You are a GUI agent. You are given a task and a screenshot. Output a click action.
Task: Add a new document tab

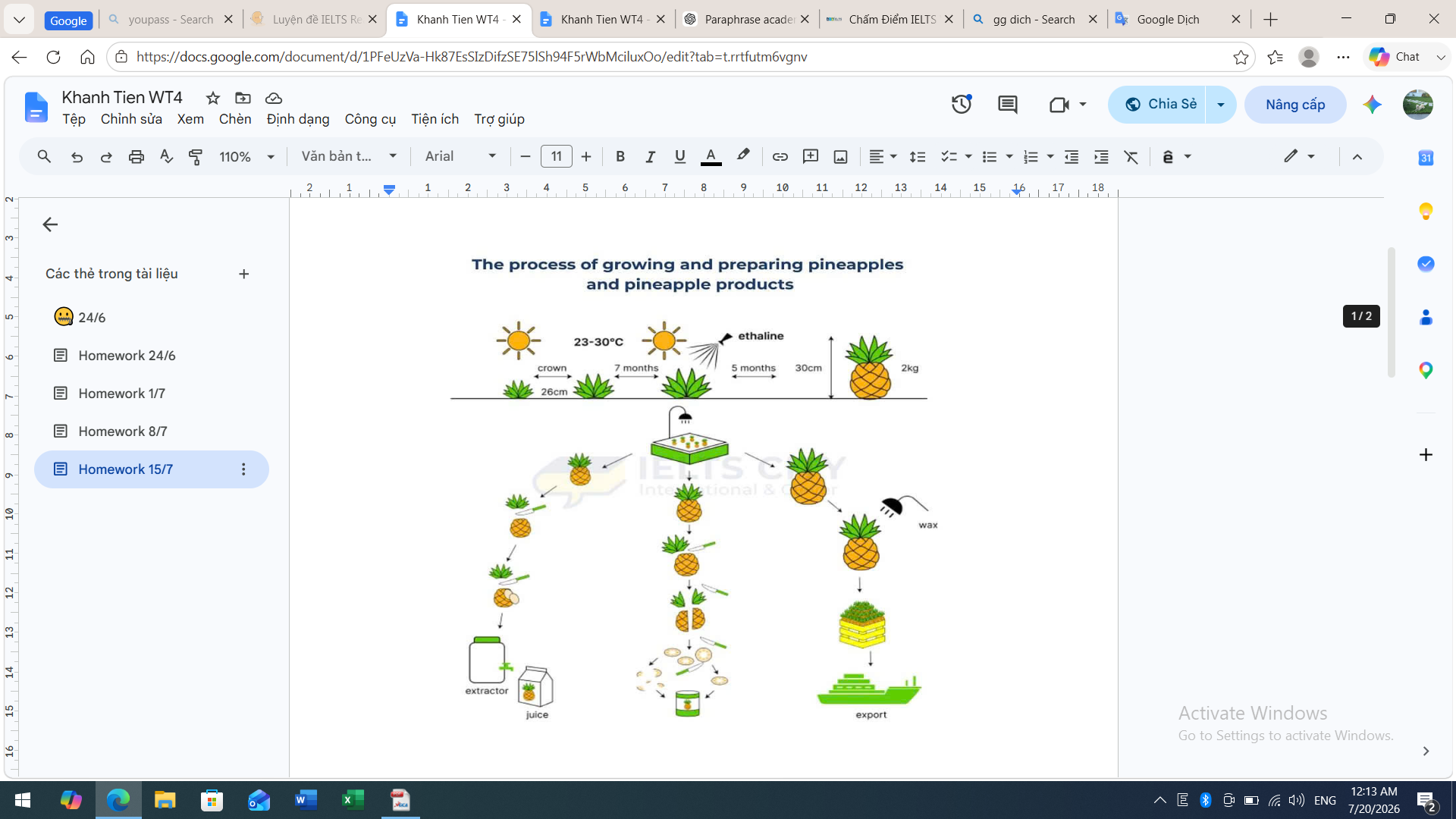pyautogui.click(x=243, y=274)
